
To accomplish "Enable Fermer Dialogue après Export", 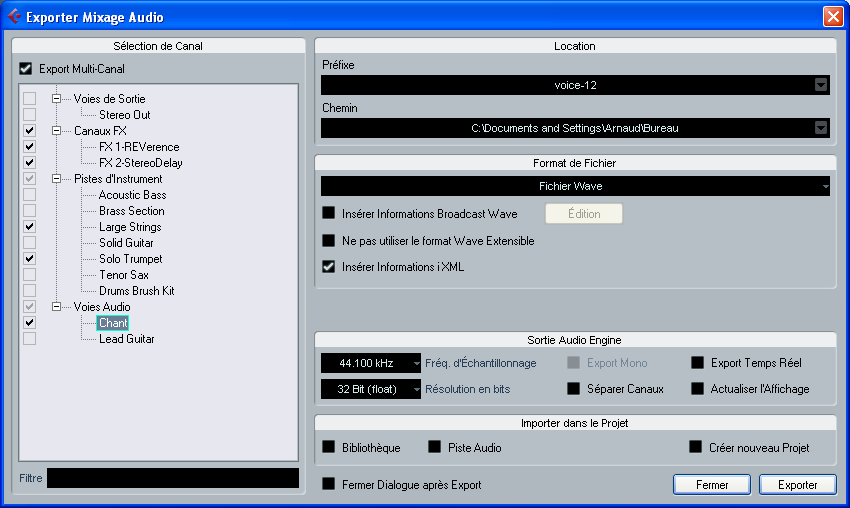I will [329, 484].
